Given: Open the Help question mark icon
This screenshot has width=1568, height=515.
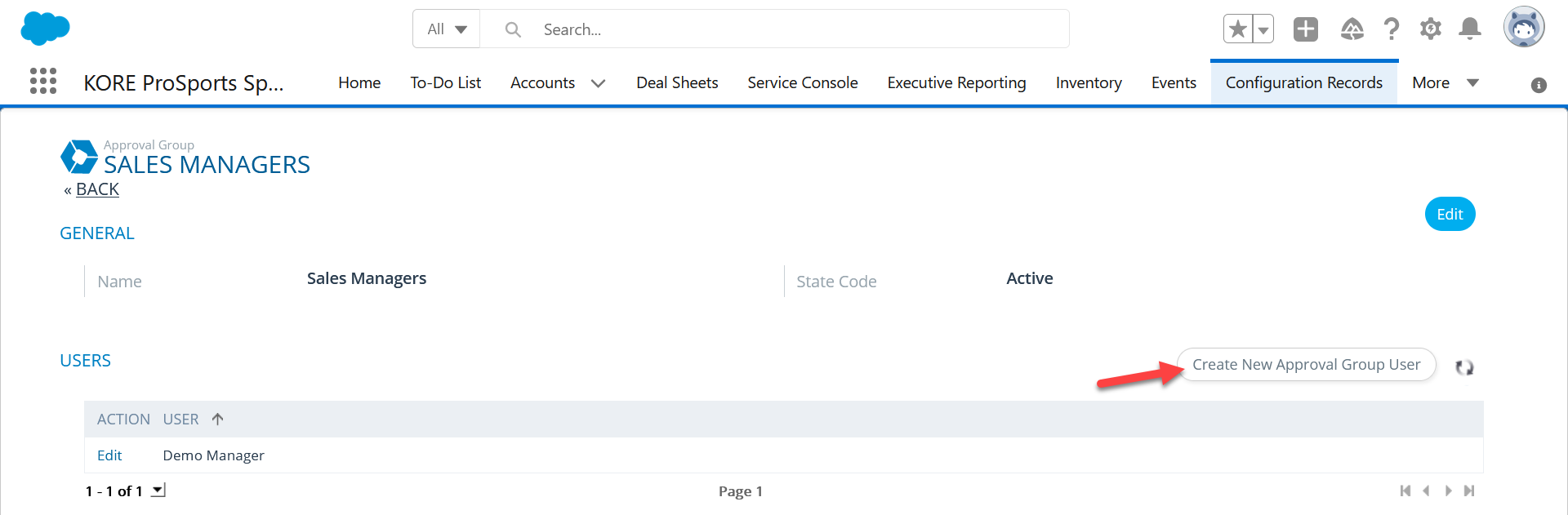Looking at the screenshot, I should tap(1392, 29).
